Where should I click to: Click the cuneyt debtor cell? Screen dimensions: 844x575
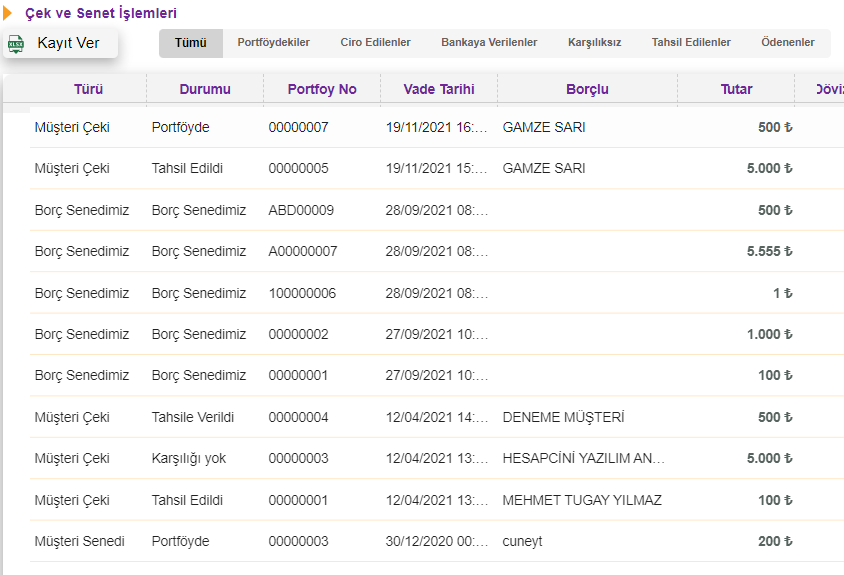[522, 542]
